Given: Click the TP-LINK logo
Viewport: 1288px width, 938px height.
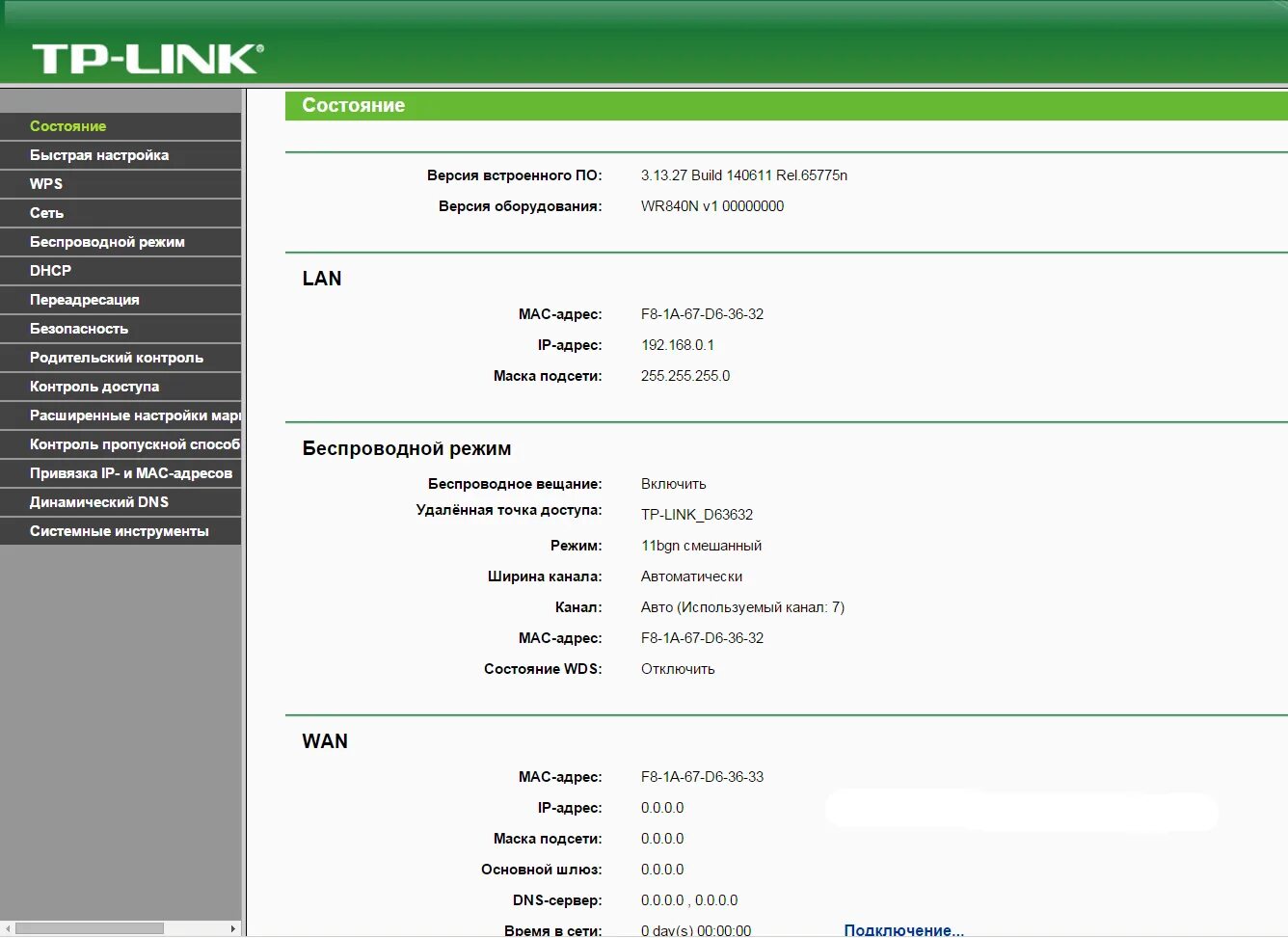Looking at the screenshot, I should [x=148, y=59].
